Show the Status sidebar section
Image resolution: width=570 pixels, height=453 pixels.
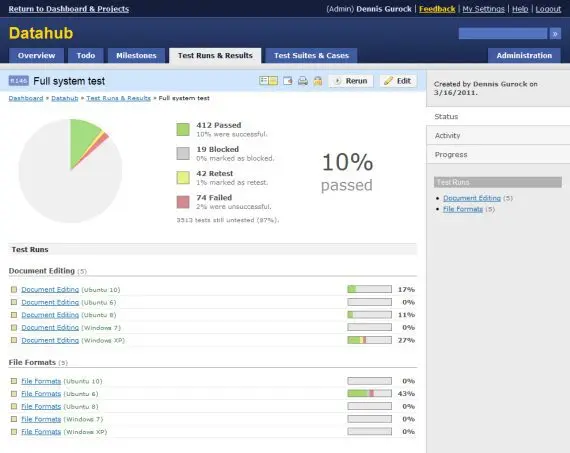tap(498, 116)
